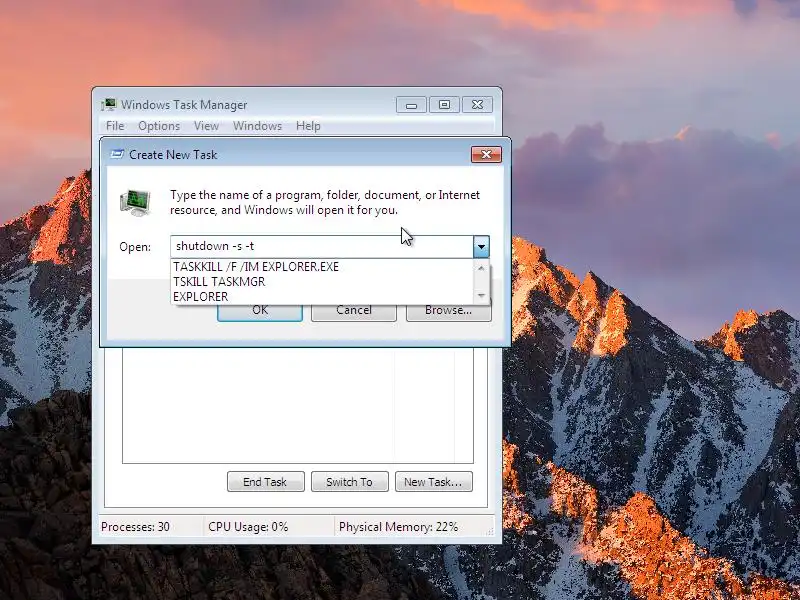Viewport: 800px width, 600px height.
Task: Click the dropdown list scroll up arrow
Action: tap(481, 268)
